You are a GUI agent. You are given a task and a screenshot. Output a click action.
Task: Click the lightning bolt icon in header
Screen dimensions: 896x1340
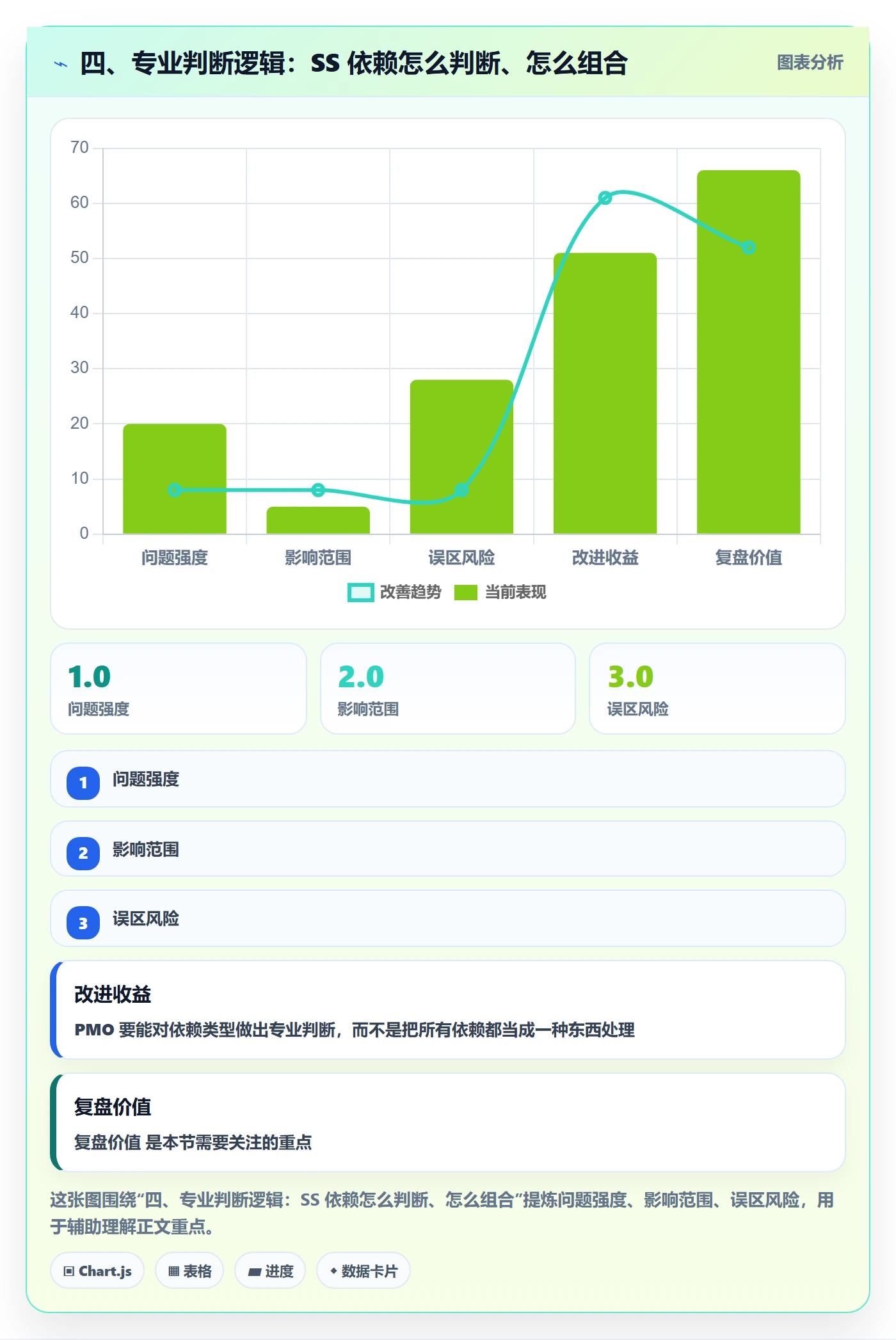61,64
